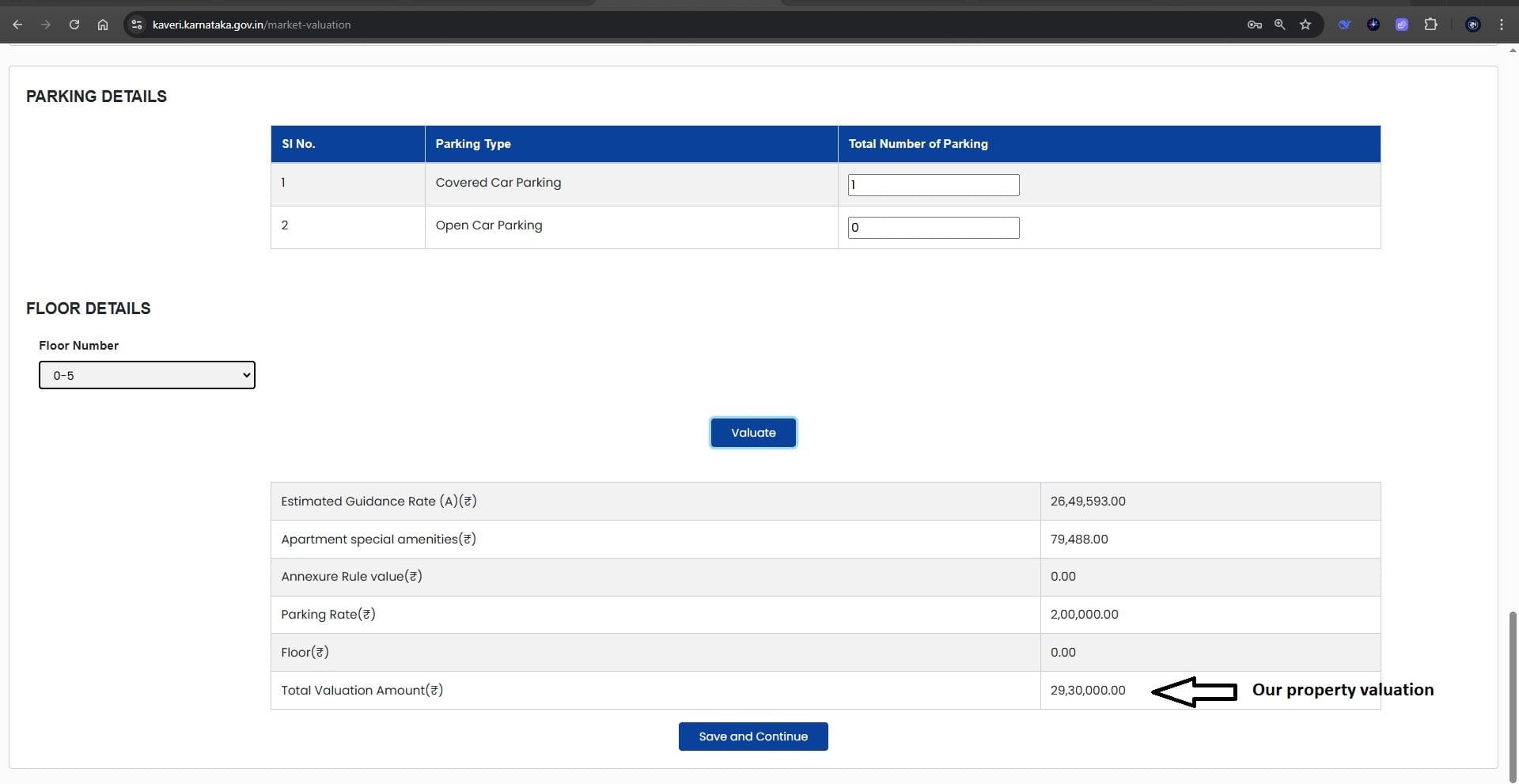Focus the Open Car Parking count field
The width and height of the screenshot is (1519, 784).
[x=933, y=228]
